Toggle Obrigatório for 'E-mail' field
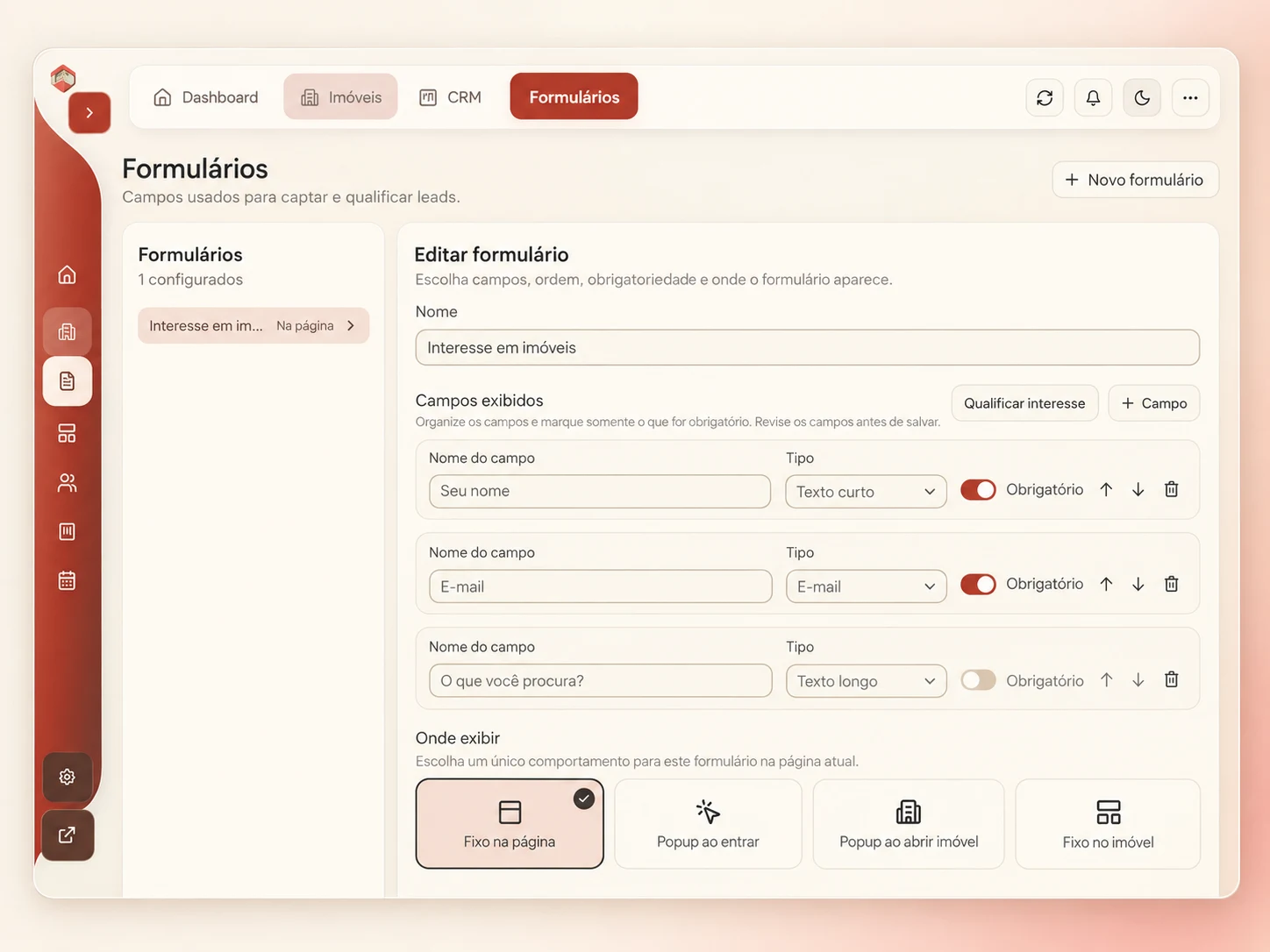The height and width of the screenshot is (952, 1270). pyautogui.click(x=978, y=584)
